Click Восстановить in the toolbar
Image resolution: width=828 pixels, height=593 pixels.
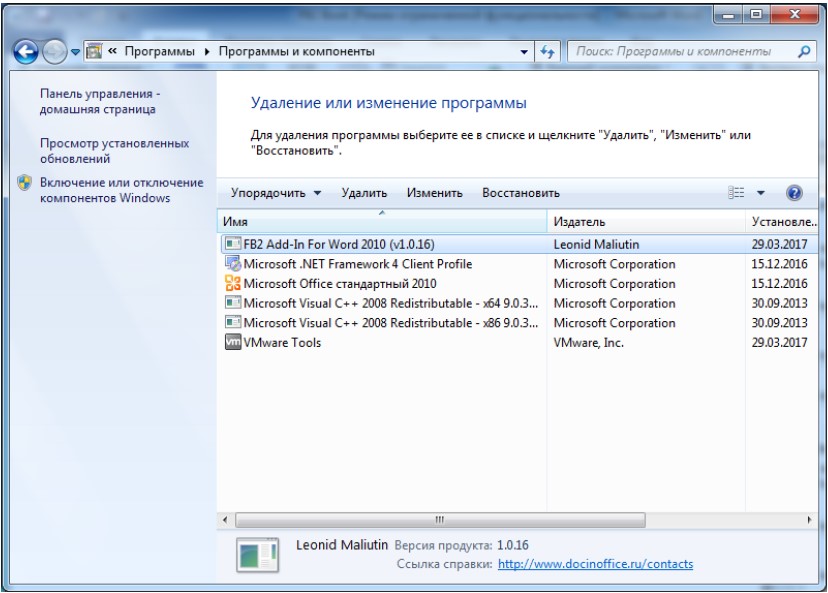click(520, 193)
